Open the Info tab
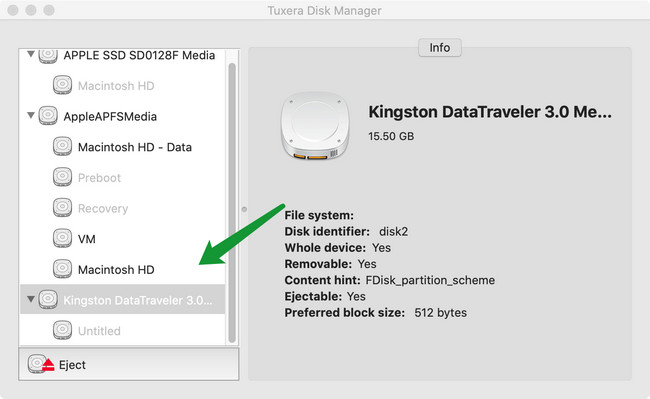650x399 pixels. (440, 48)
